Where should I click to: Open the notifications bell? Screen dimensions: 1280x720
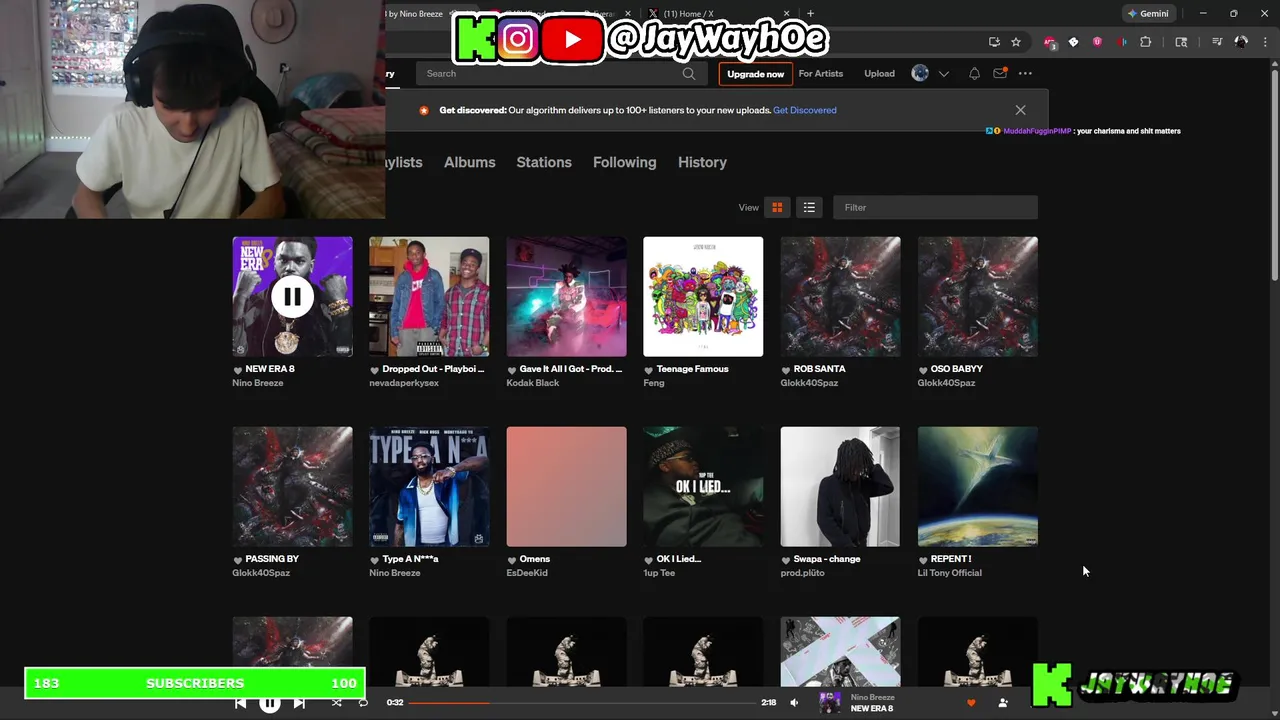tap(974, 73)
